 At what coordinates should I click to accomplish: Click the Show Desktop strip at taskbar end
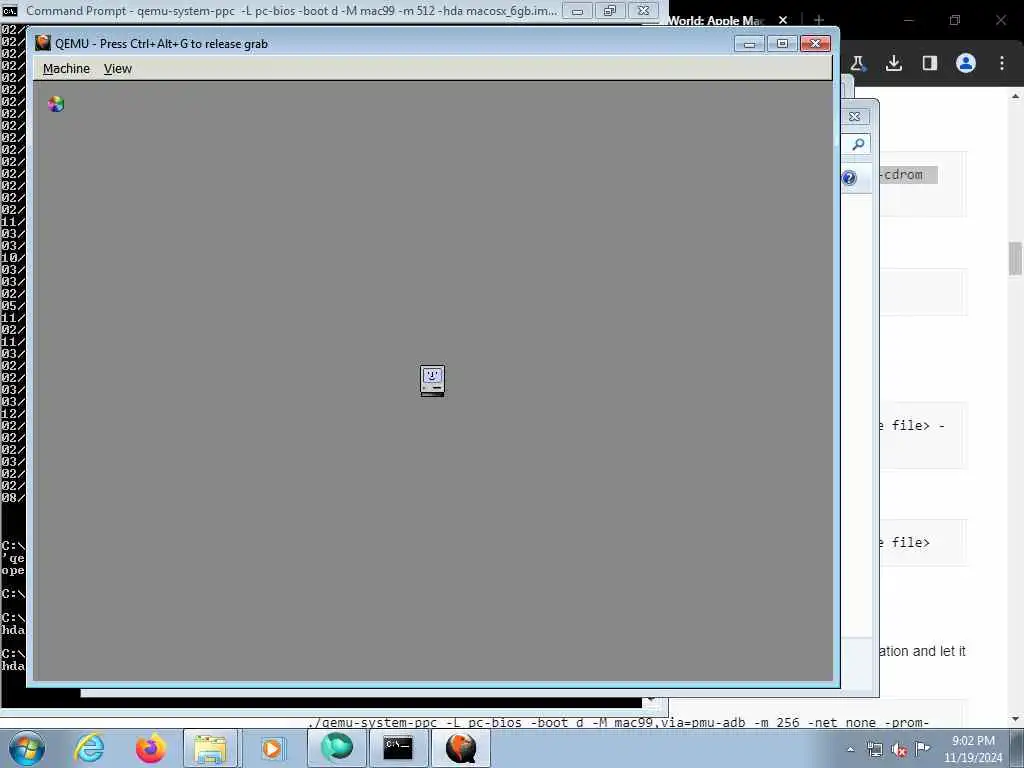1017,748
